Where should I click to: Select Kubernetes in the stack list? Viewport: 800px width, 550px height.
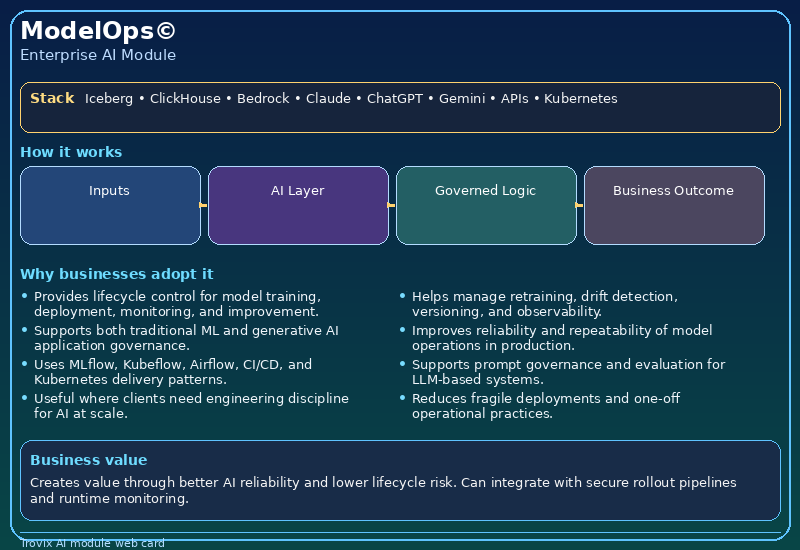pos(580,99)
